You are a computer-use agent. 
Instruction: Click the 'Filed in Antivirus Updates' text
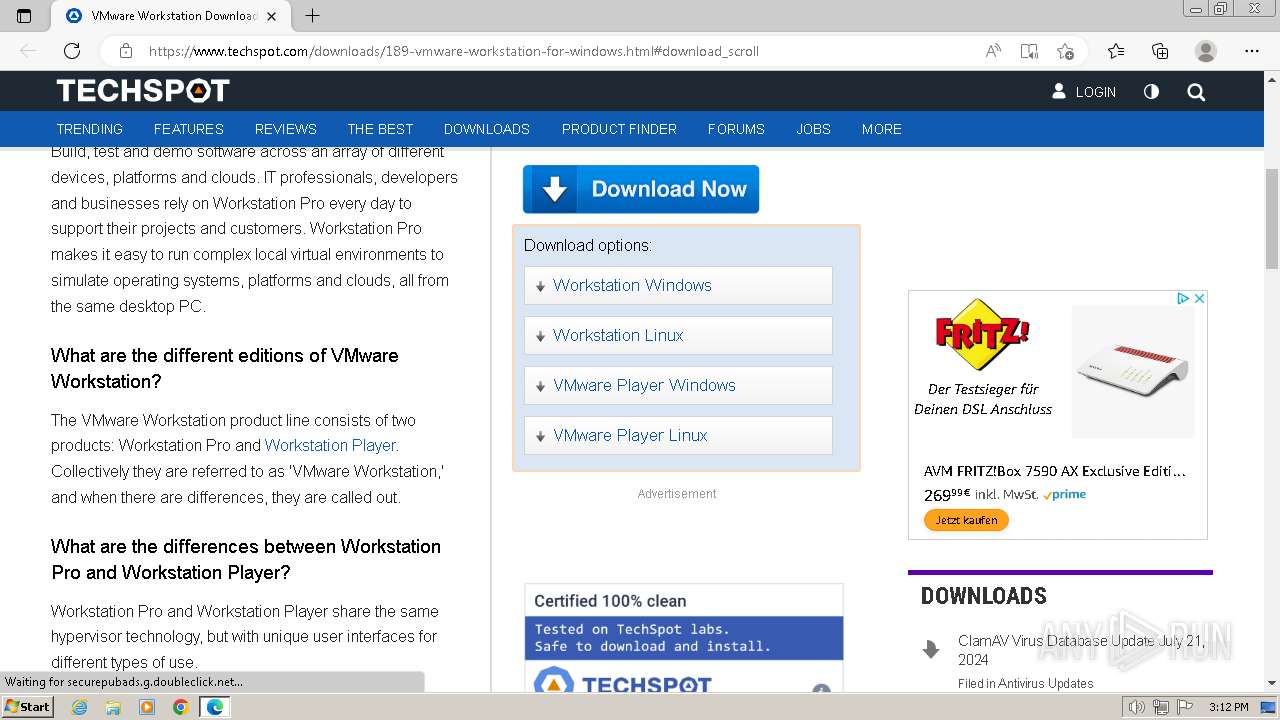1026,684
